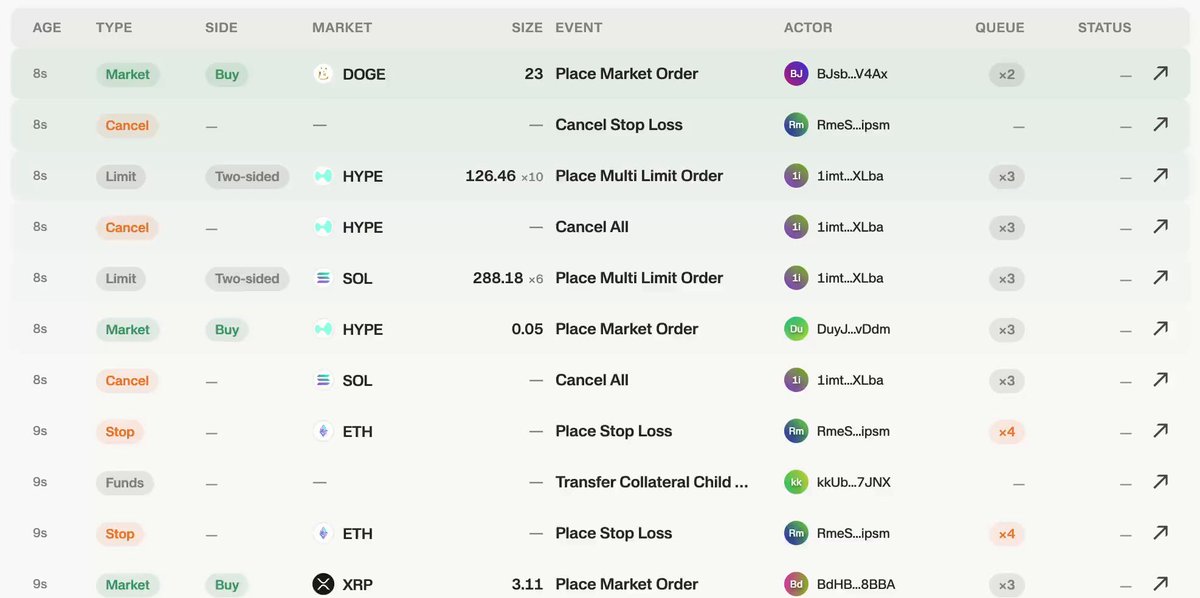1200x598 pixels.
Task: Click the XRP coin icon
Action: [323, 584]
